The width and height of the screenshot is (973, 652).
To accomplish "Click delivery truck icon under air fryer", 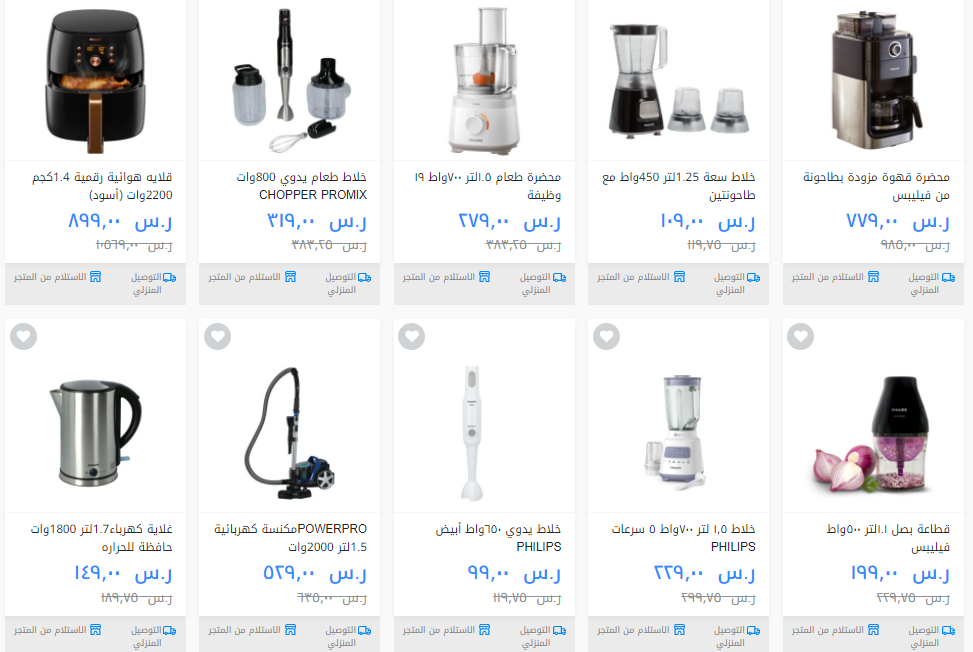I will [169, 277].
